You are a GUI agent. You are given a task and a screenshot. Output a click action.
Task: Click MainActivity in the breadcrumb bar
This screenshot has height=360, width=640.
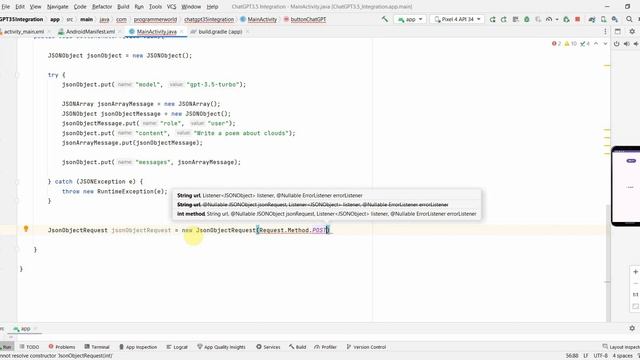262,19
